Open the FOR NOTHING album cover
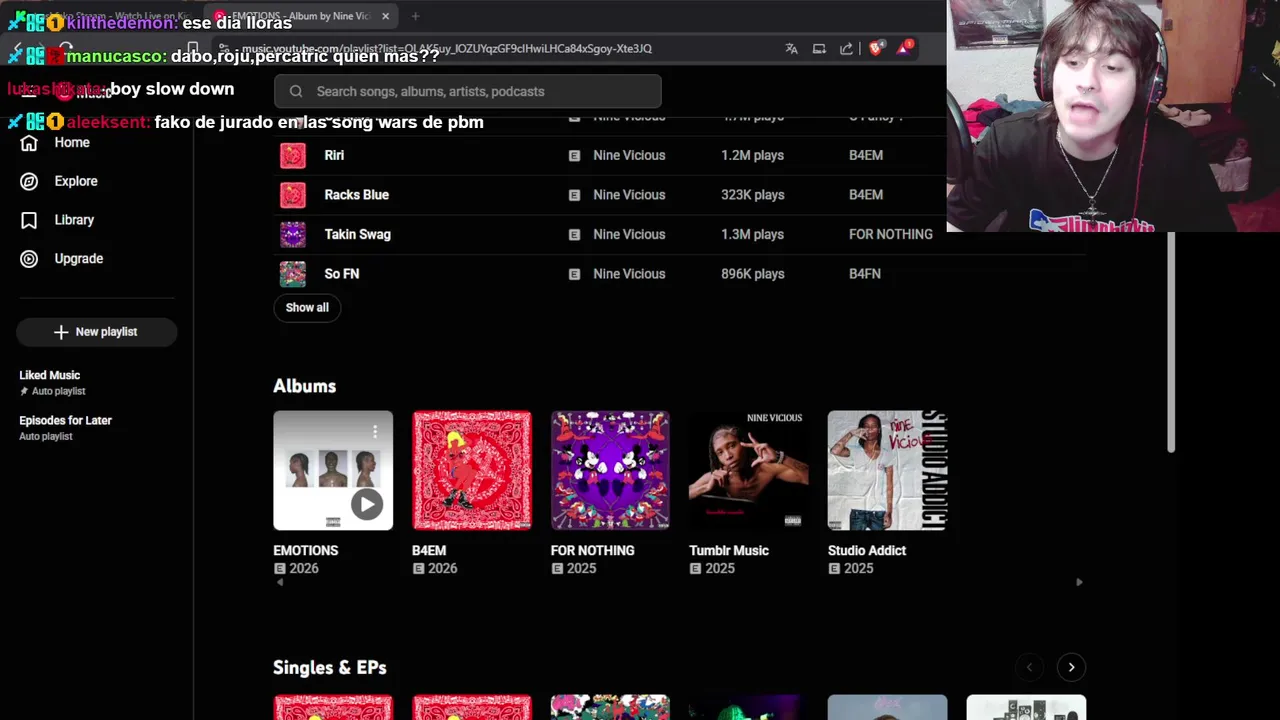1280x720 pixels. (x=610, y=470)
